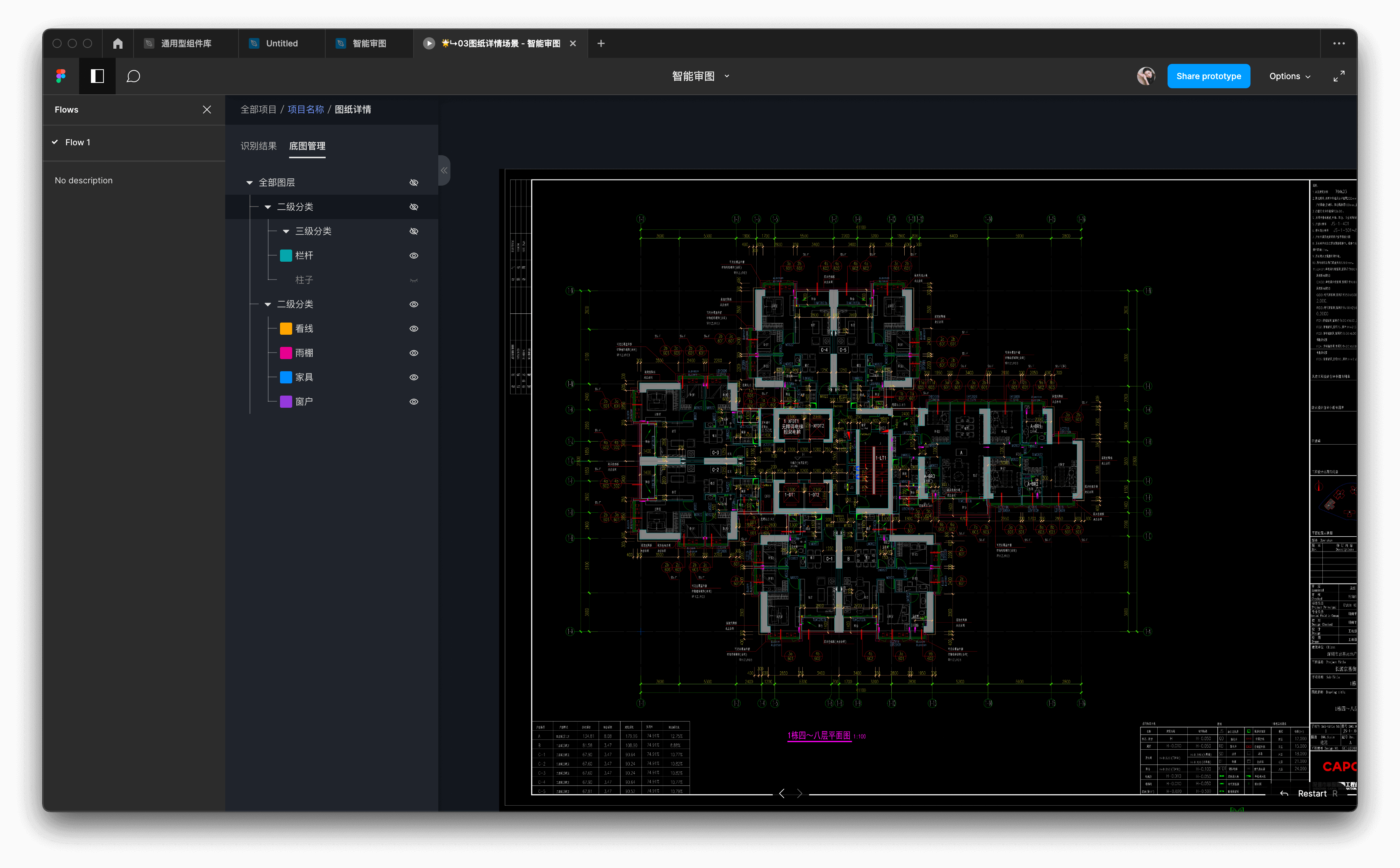Screen dimensions: 1400x868
Task: Open the comments speech bubble icon
Action: [x=133, y=76]
